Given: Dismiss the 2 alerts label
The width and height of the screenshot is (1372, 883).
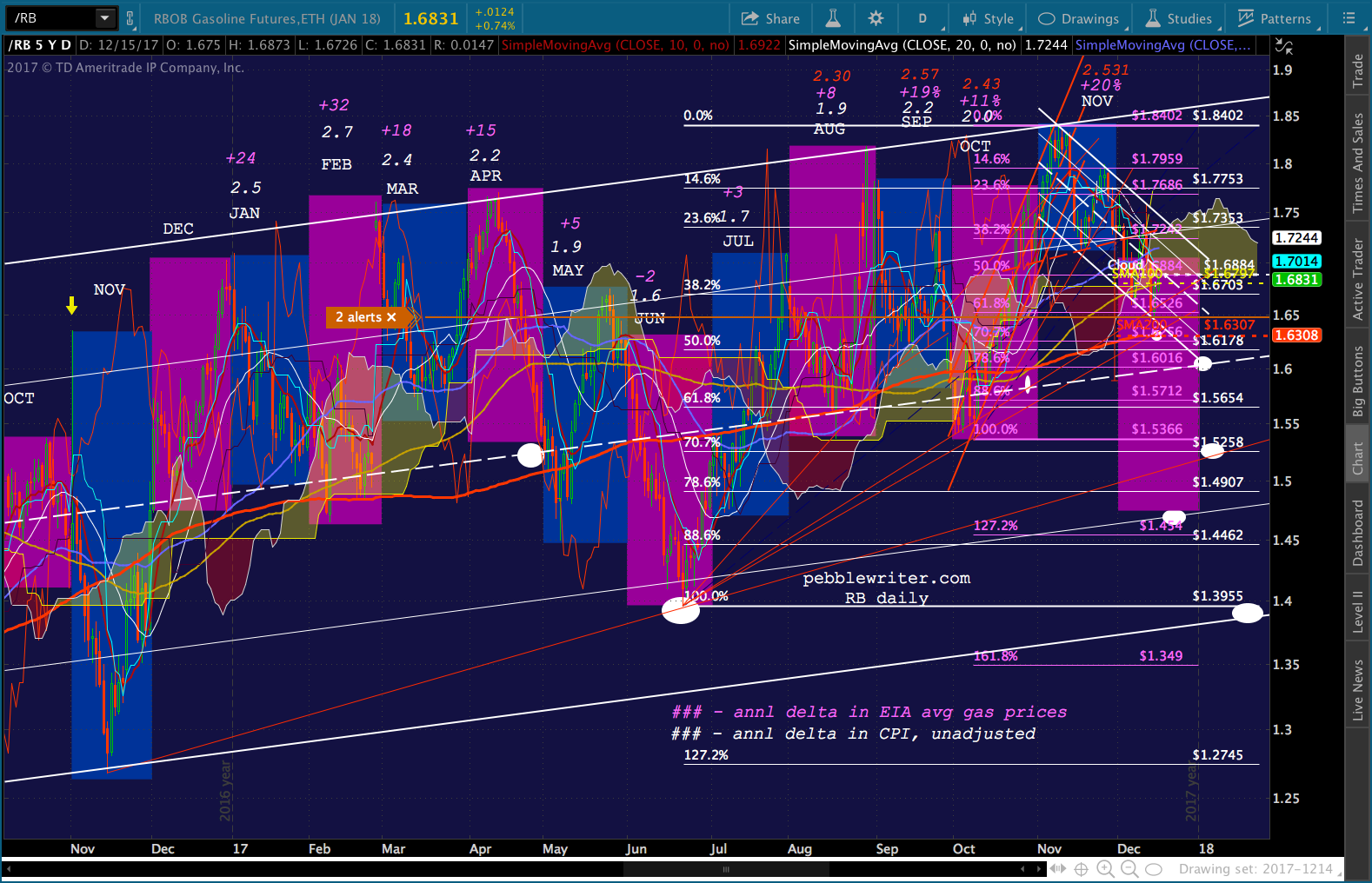Looking at the screenshot, I should [x=391, y=317].
